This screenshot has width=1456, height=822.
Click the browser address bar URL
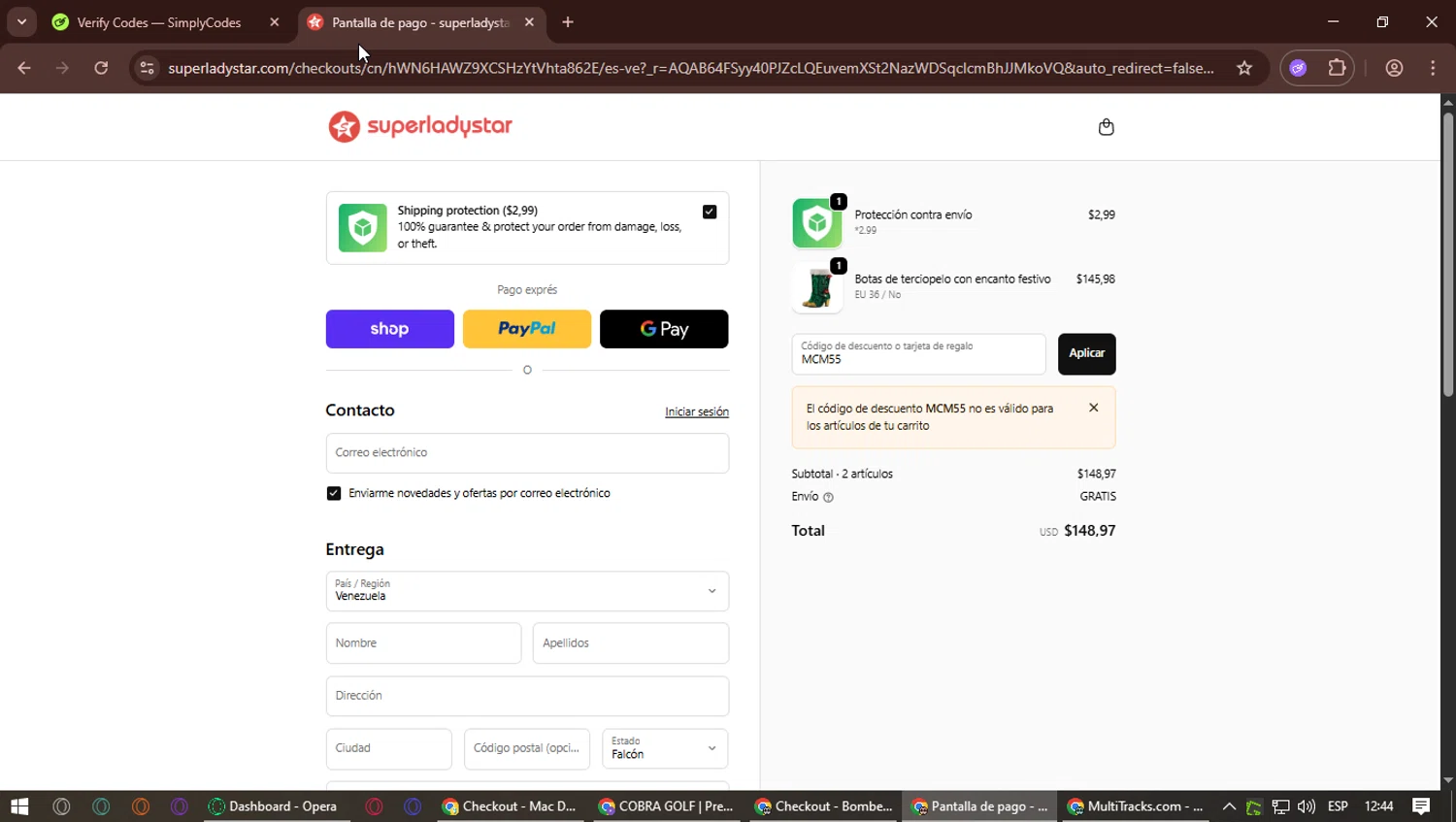coord(690,68)
